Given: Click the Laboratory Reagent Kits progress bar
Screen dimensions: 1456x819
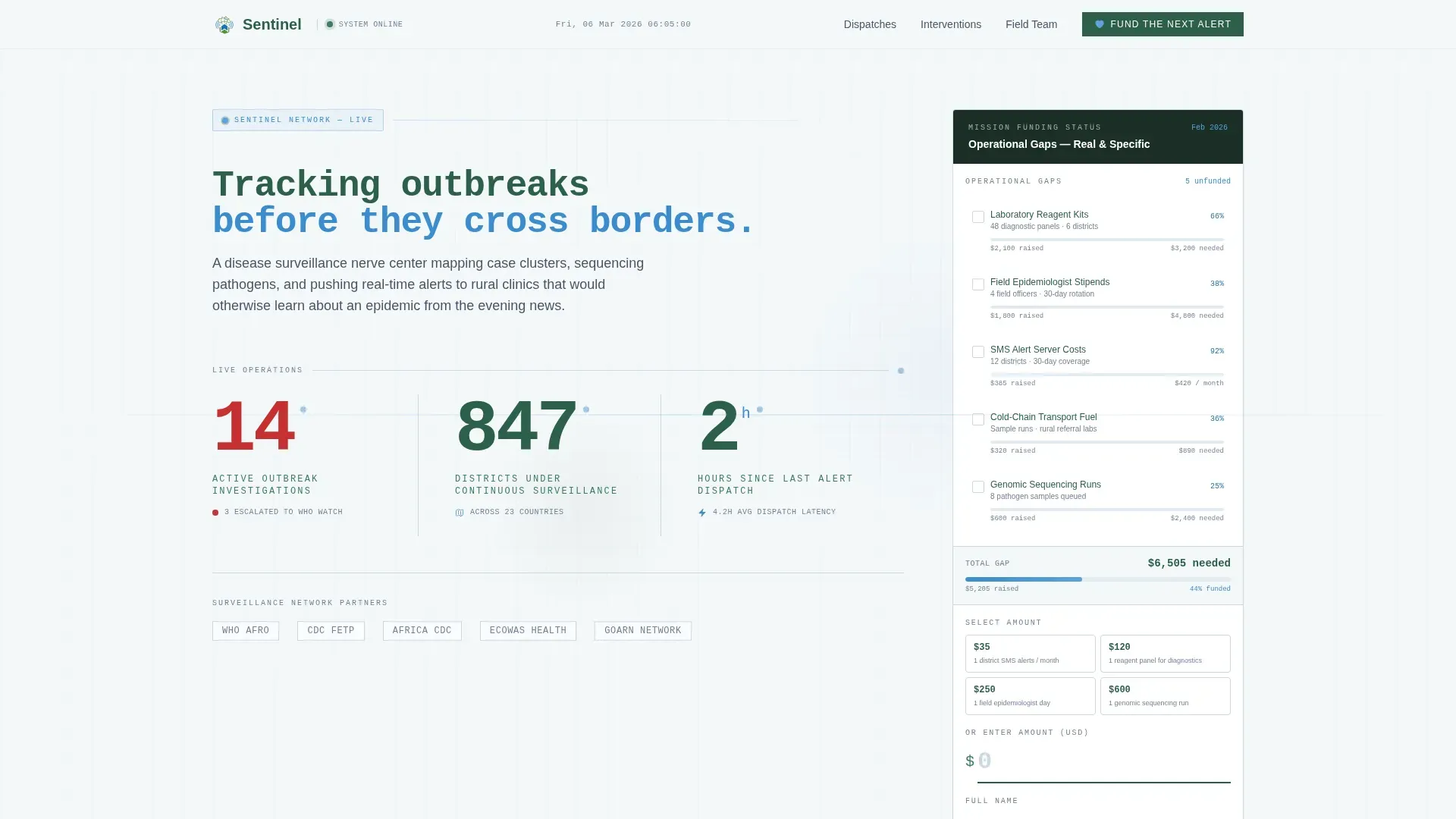Looking at the screenshot, I should click(1107, 240).
